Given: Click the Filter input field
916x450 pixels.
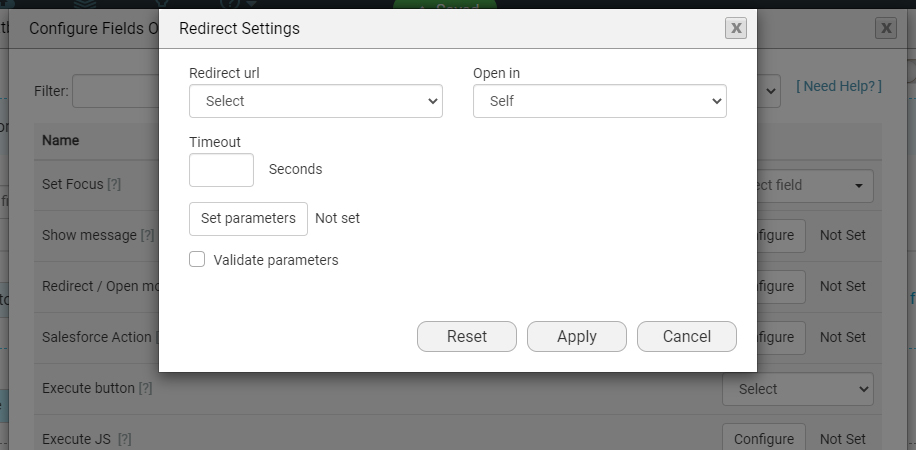Looking at the screenshot, I should coord(115,91).
